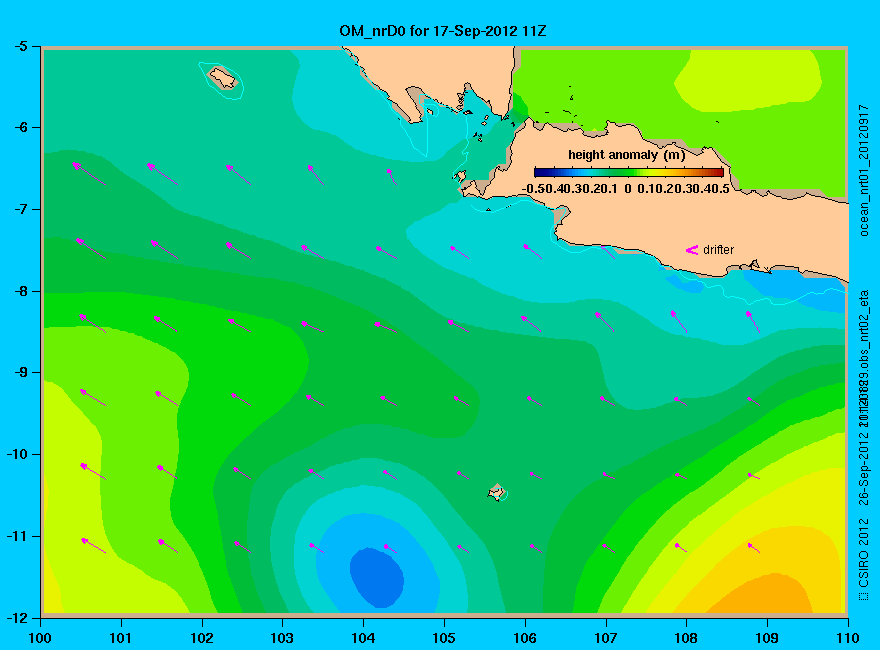Click the y-axis label '-11'
Screen dimensions: 880x650
pyautogui.click(x=16, y=536)
